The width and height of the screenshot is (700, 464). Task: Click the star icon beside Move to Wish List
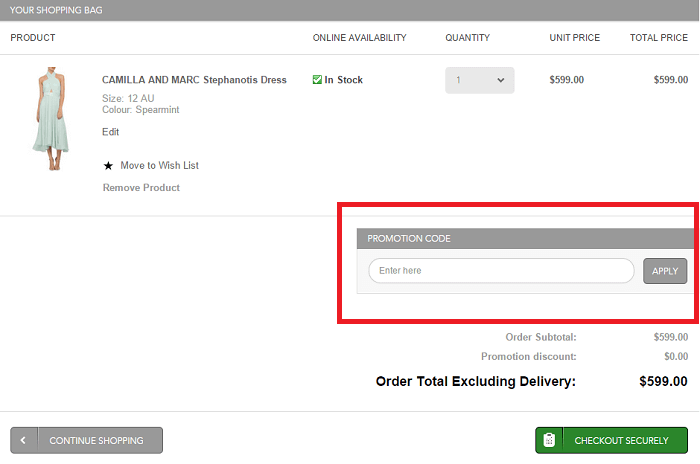pos(108,166)
